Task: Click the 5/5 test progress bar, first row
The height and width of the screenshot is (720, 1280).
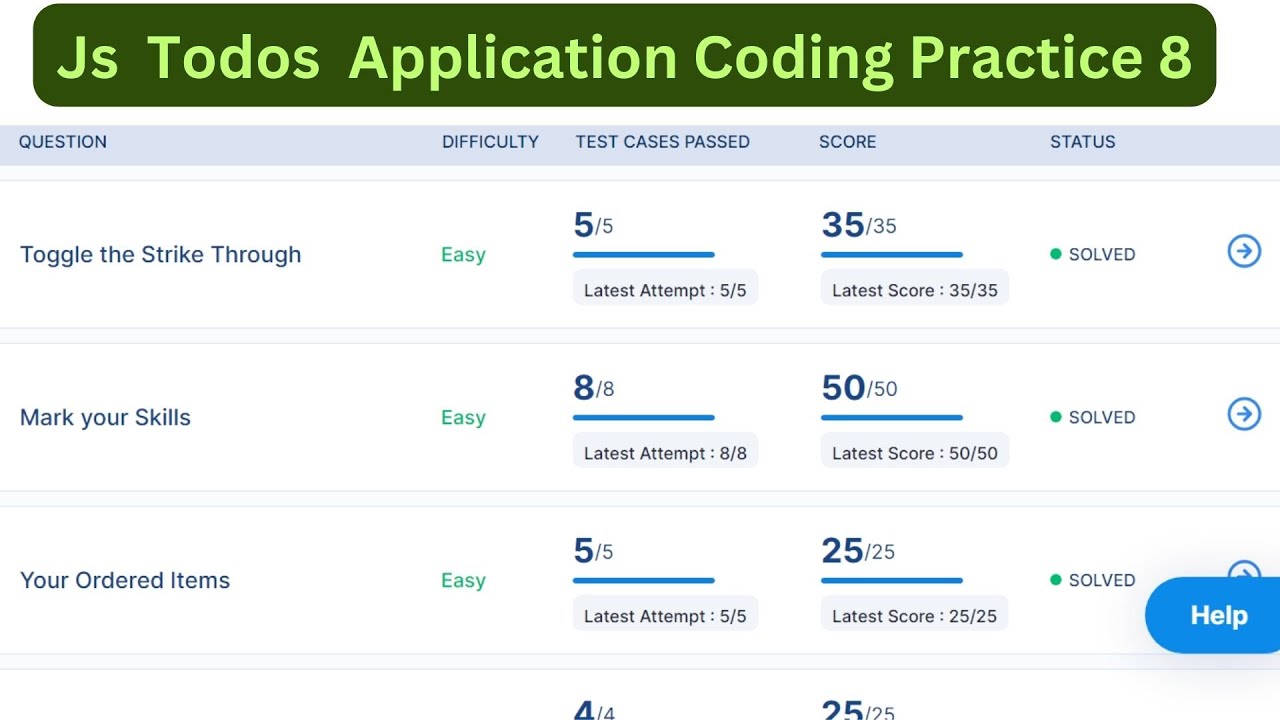Action: 643,255
